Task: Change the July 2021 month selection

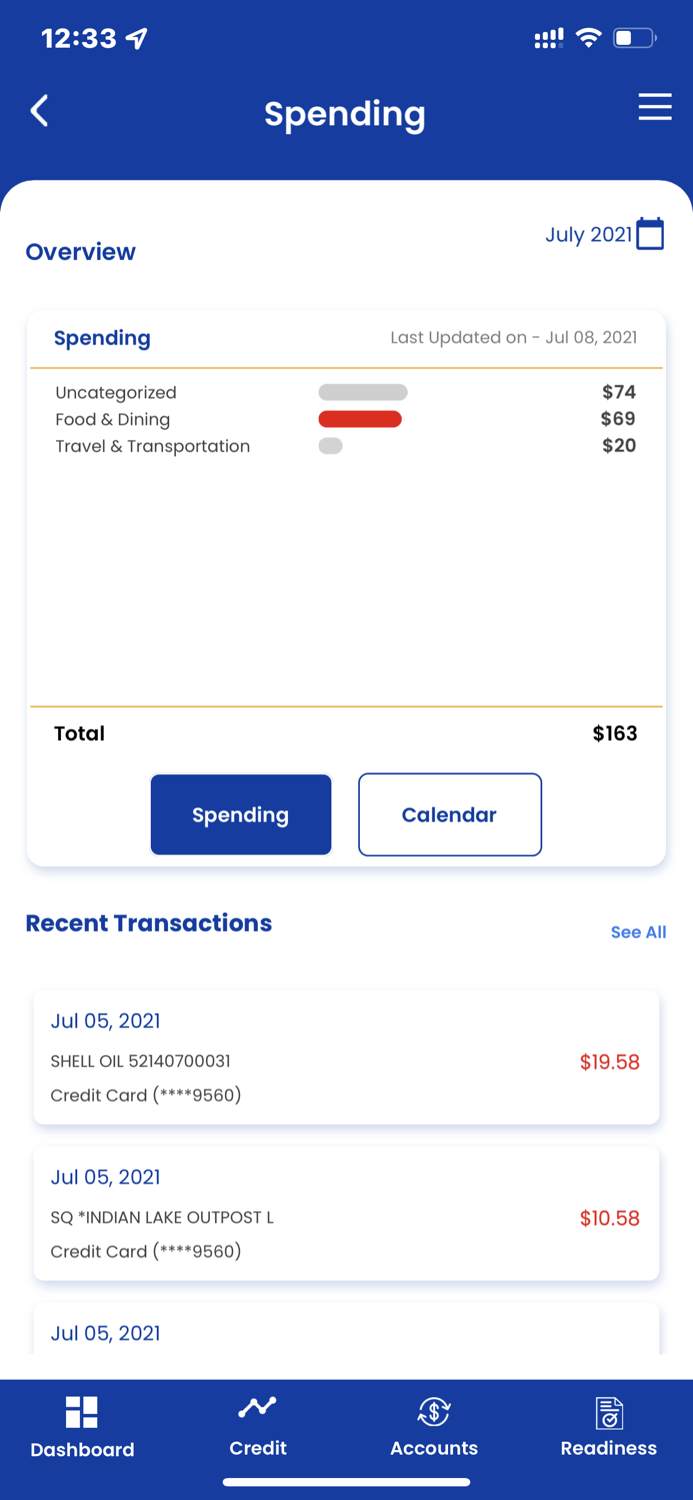Action: click(589, 235)
